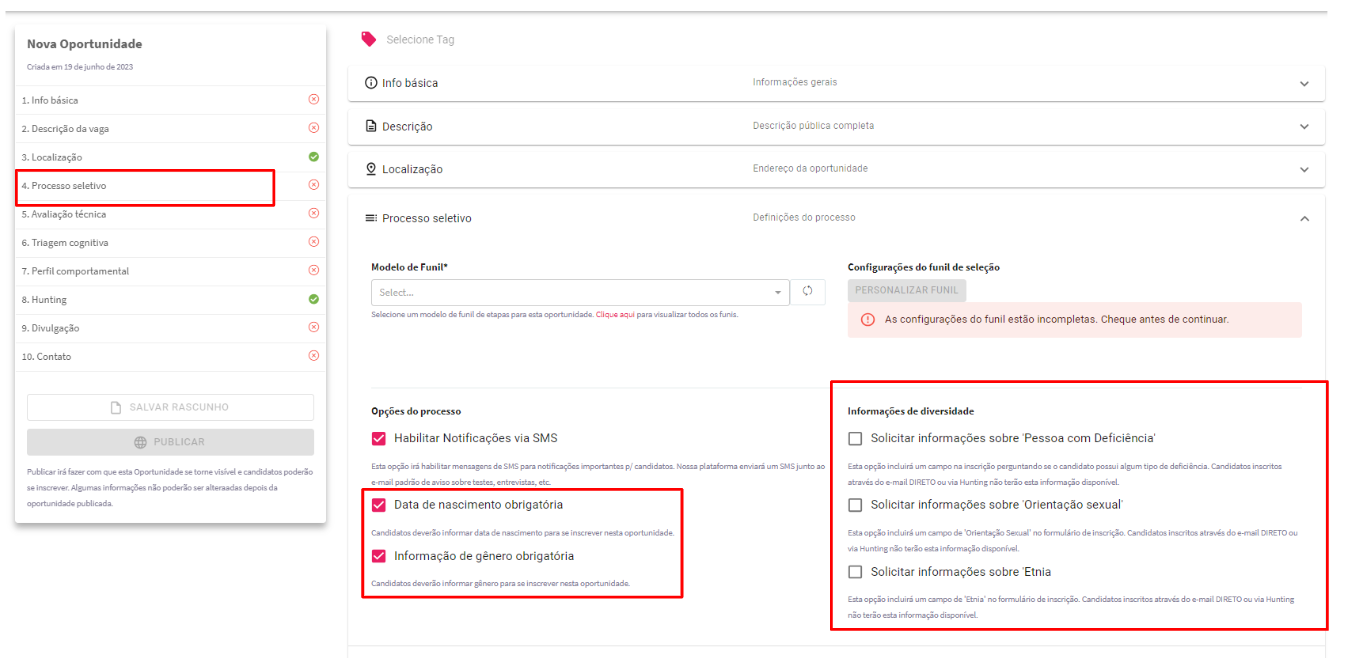Click the warning icon in the funnel alert
1345x658 pixels.
click(x=868, y=320)
